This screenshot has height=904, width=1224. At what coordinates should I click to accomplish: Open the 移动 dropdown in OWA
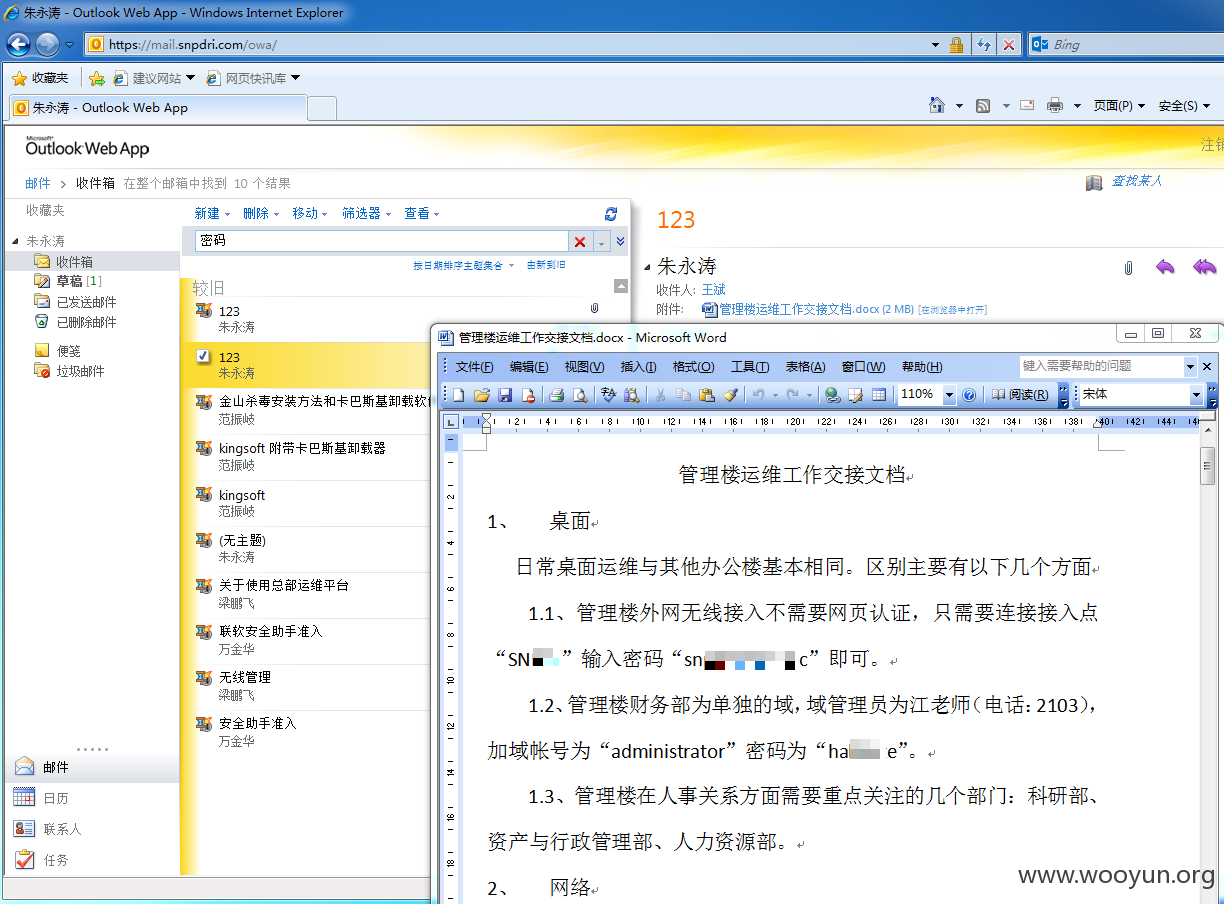tap(310, 213)
